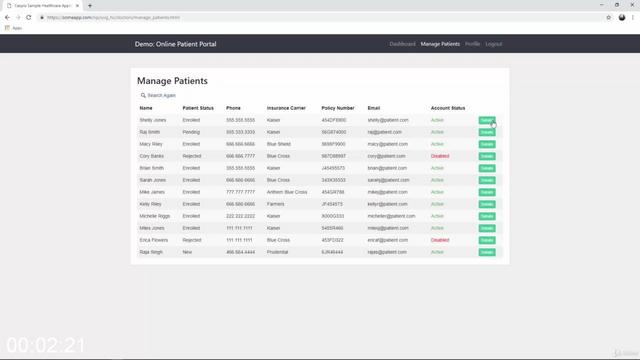Click phone number 222.222.2222

[240, 216]
